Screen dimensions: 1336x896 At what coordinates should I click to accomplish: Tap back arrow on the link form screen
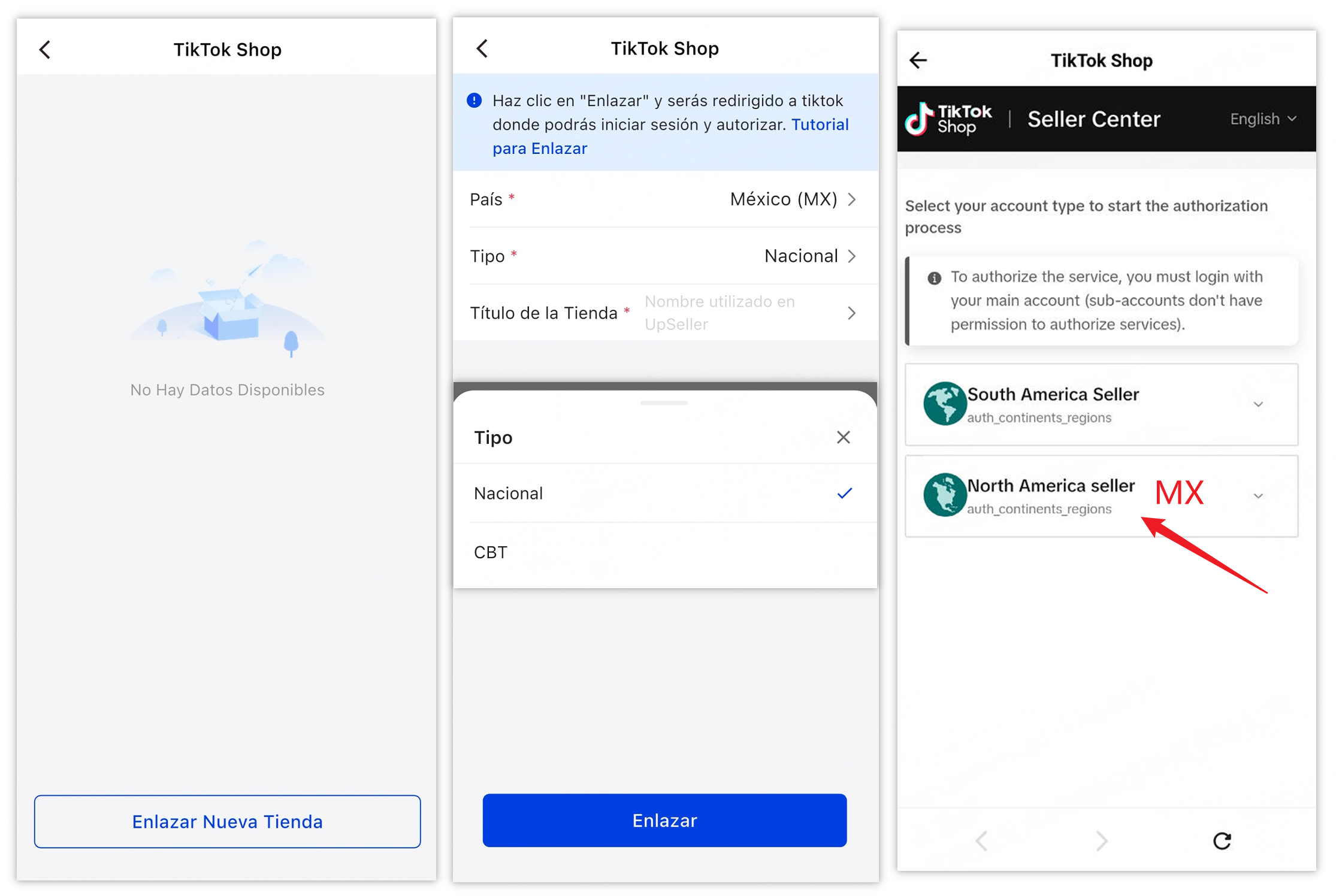(482, 49)
